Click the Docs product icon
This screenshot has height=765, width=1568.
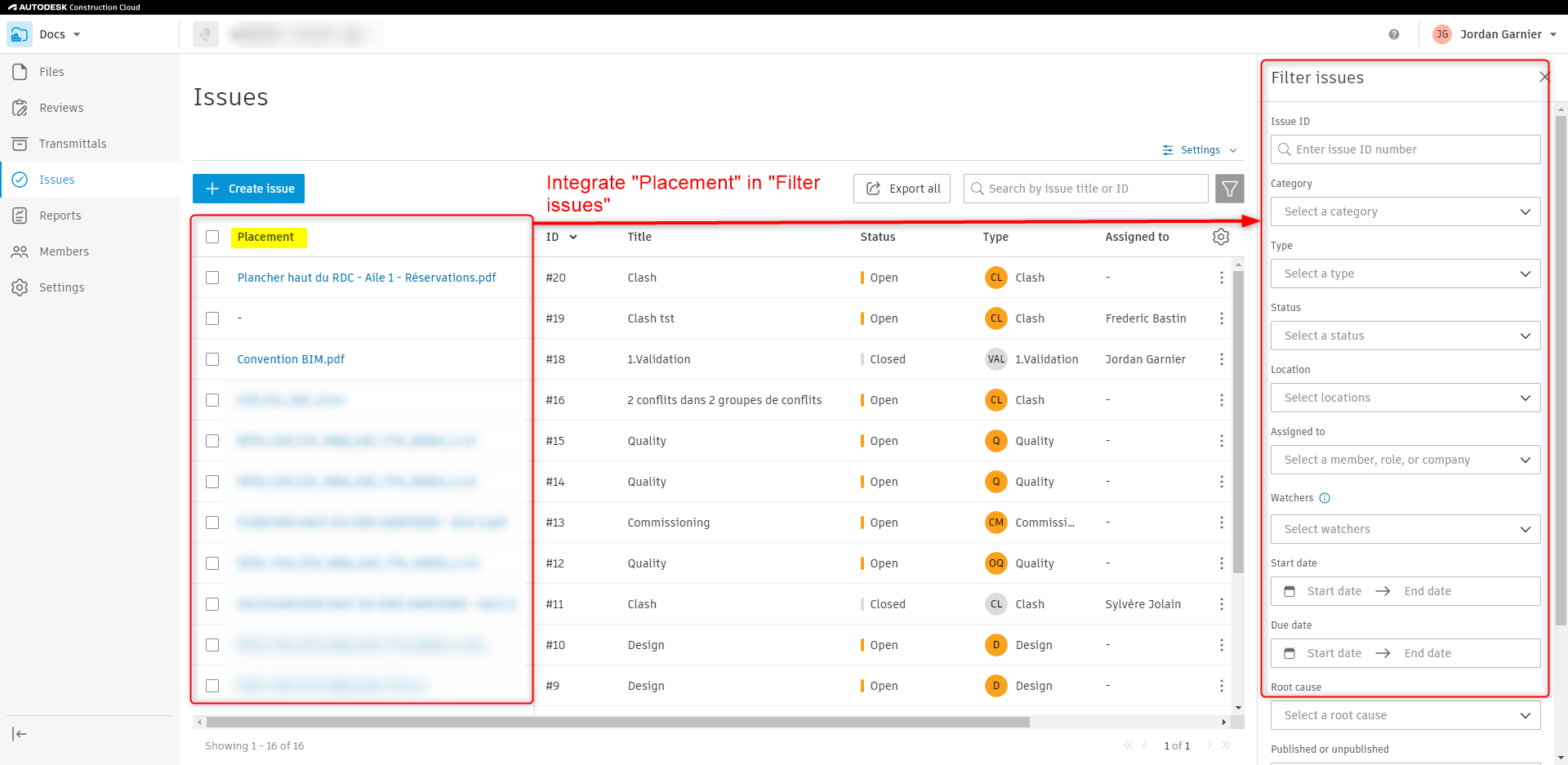[x=20, y=34]
